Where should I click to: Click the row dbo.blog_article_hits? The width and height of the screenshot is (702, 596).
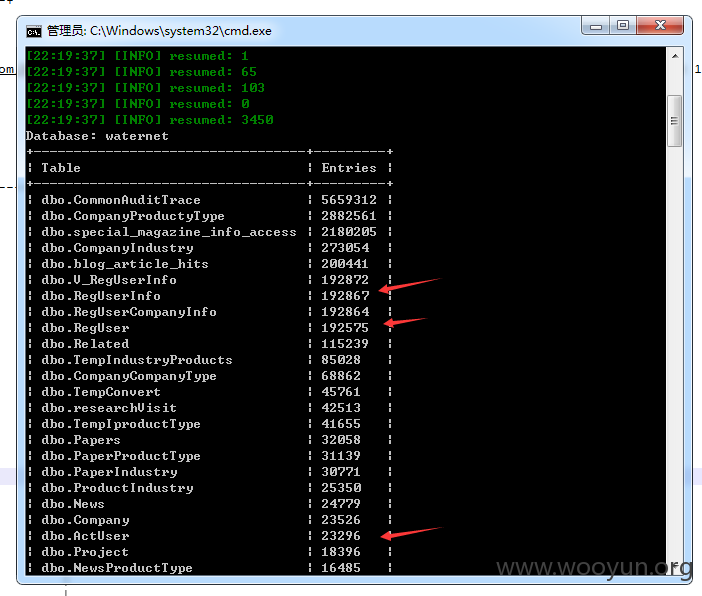[x=210, y=264]
